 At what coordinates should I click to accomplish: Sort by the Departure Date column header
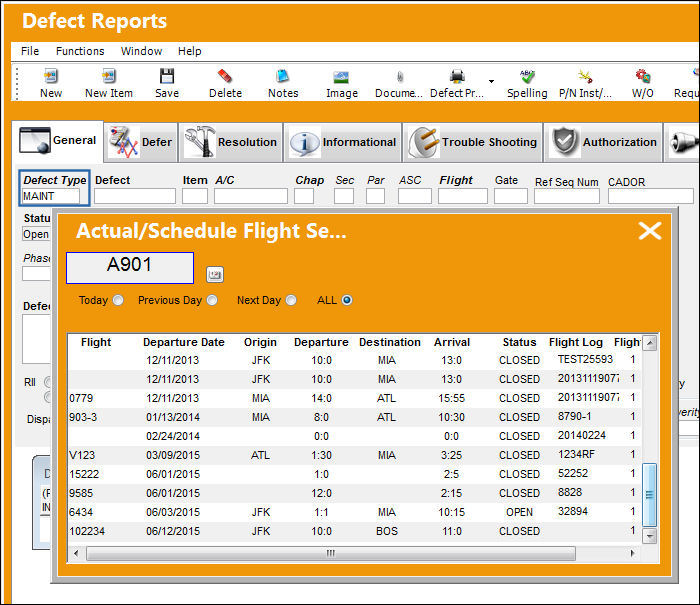pyautogui.click(x=183, y=342)
